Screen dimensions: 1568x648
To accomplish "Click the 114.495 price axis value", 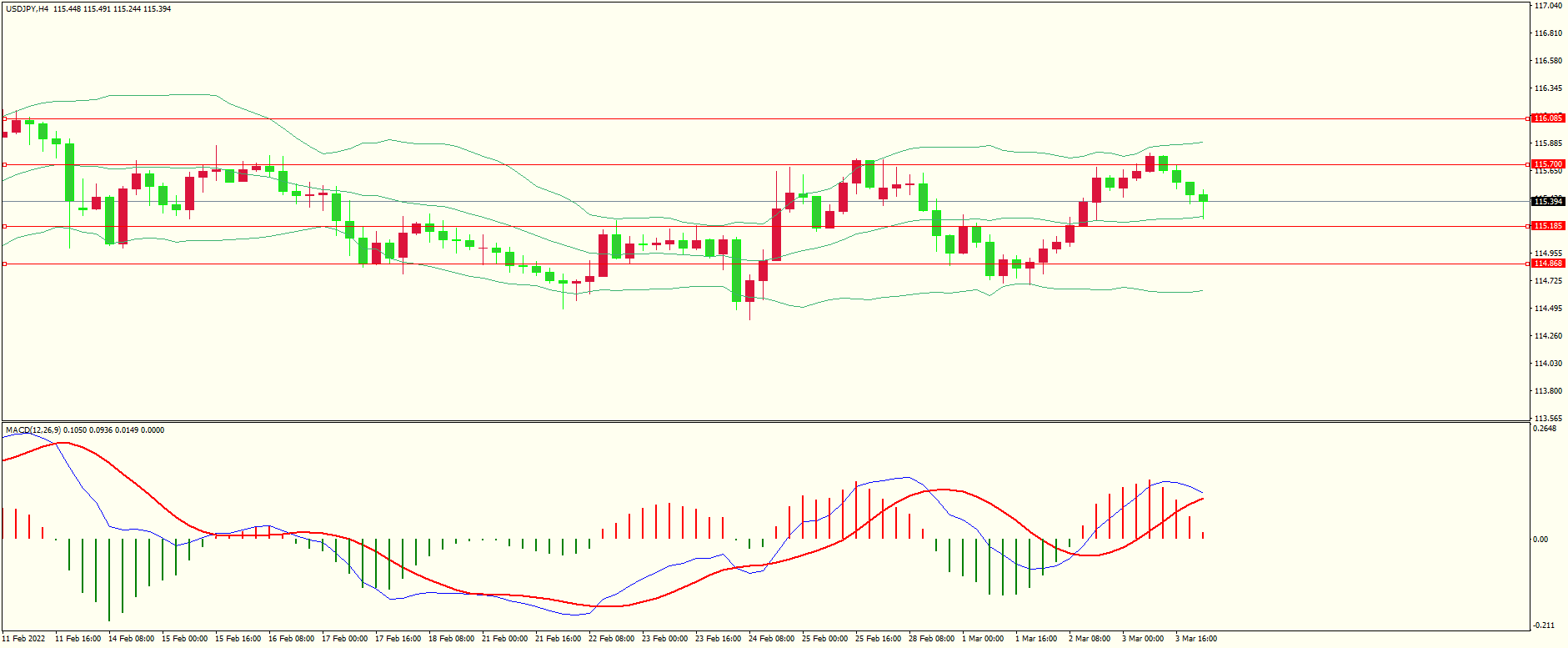I will (1548, 309).
